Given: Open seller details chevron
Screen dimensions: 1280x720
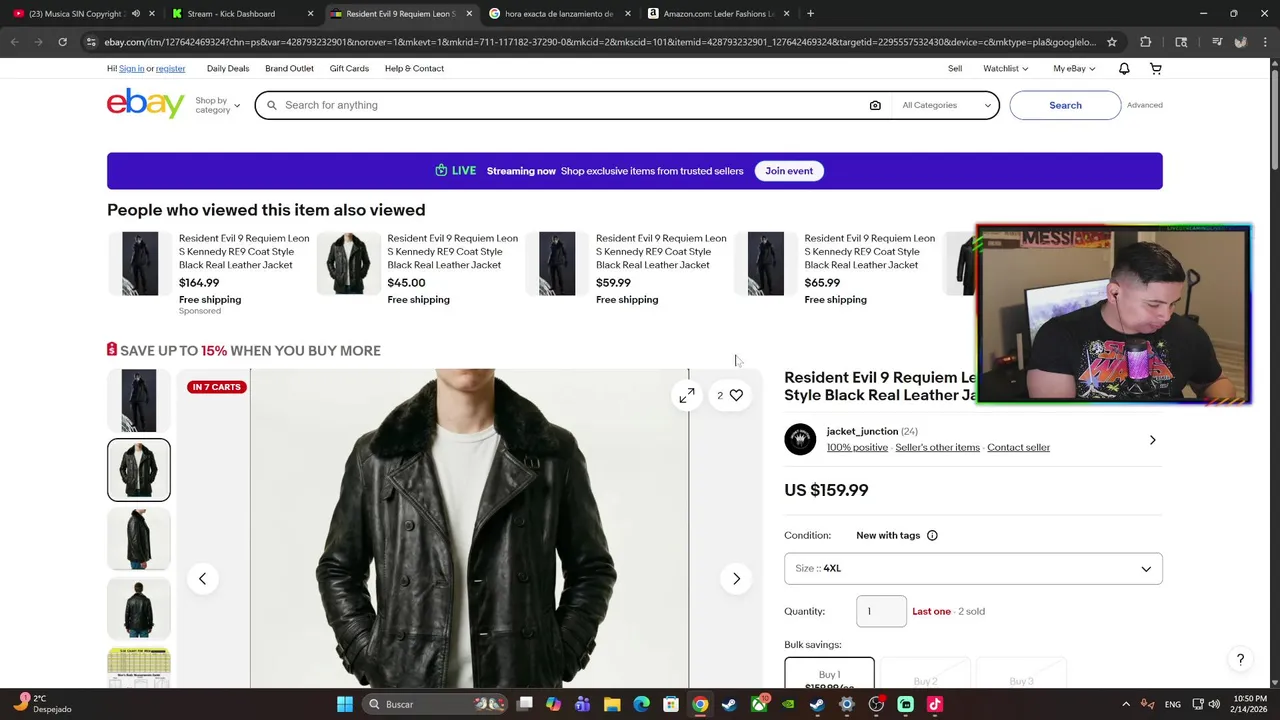Looking at the screenshot, I should point(1152,440).
